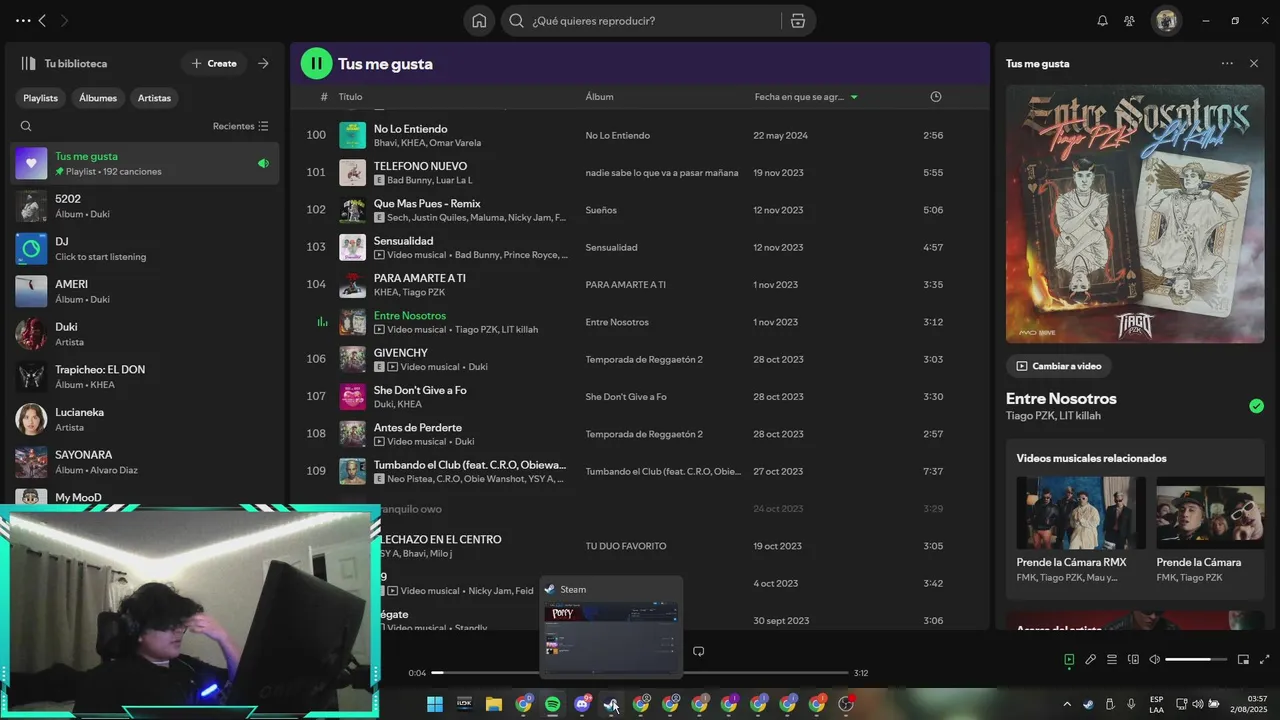Filter library by Playlists
The height and width of the screenshot is (720, 1280).
pos(41,98)
